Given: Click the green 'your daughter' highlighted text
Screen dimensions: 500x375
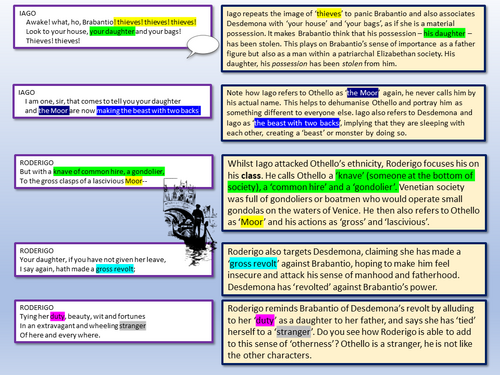Looking at the screenshot, I should coord(112,31).
